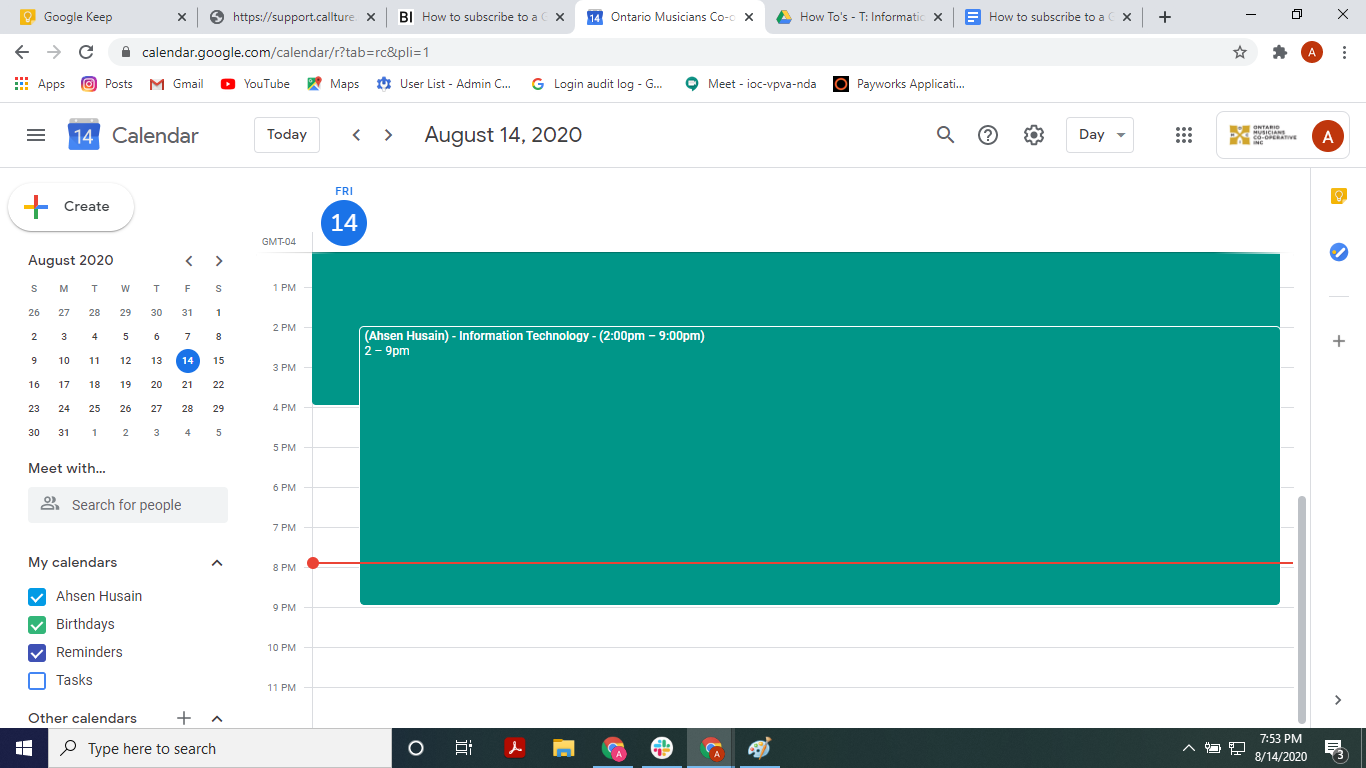Click the Create button

point(71,207)
